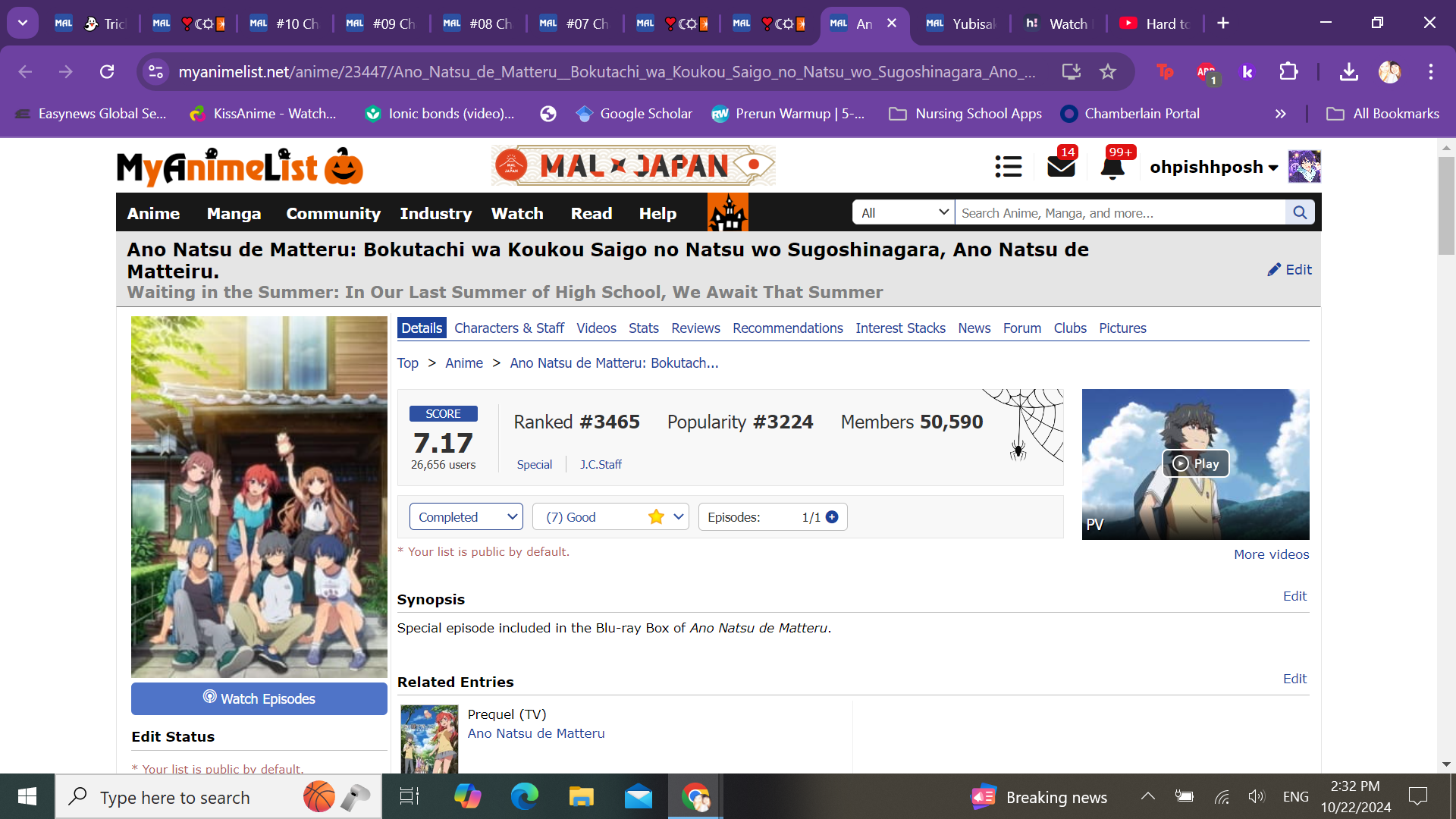The height and width of the screenshot is (819, 1456).
Task: Bookmark page with star icon
Action: coord(1108,72)
